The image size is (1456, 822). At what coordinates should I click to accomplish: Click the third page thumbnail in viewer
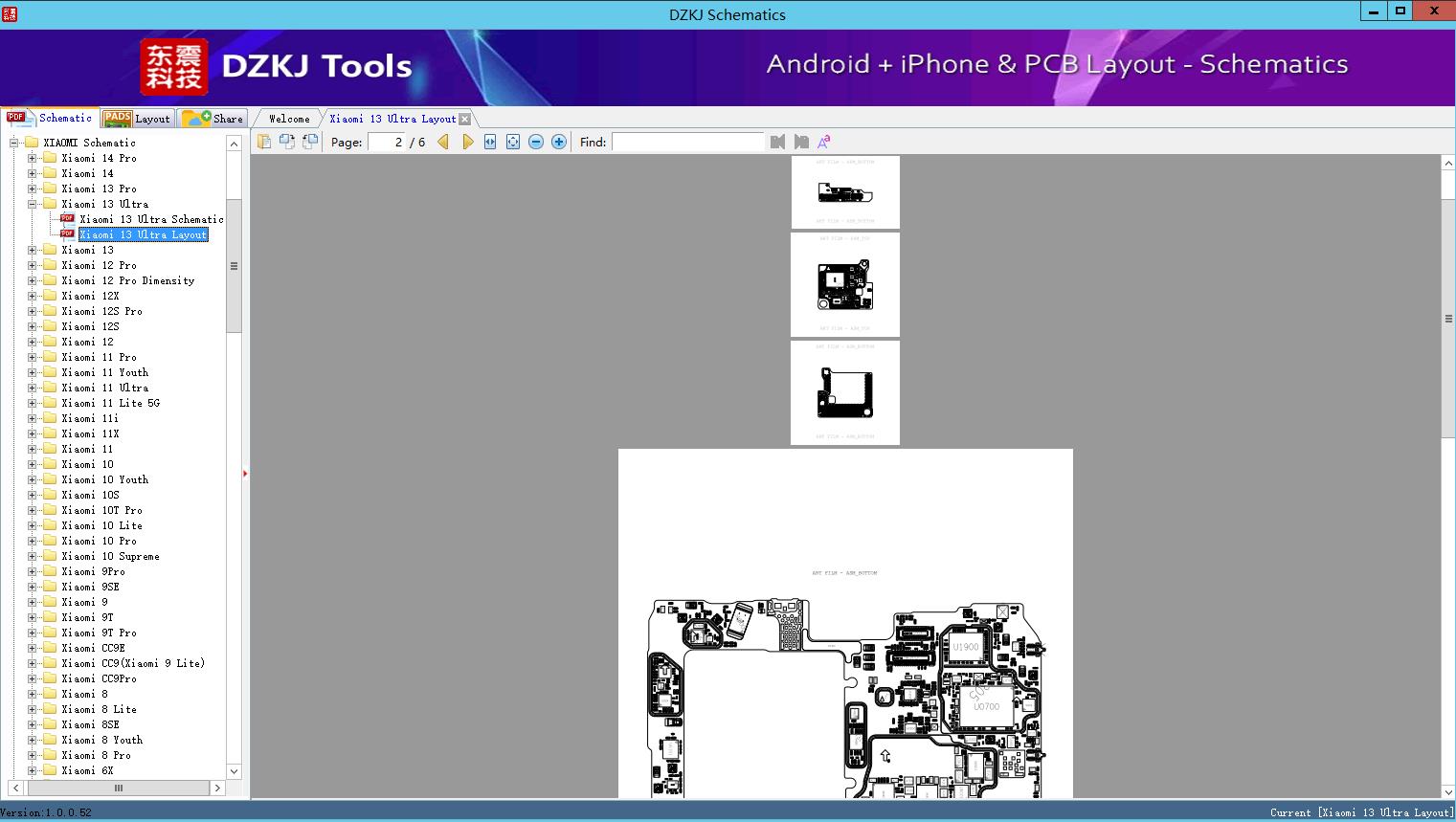[x=845, y=393]
